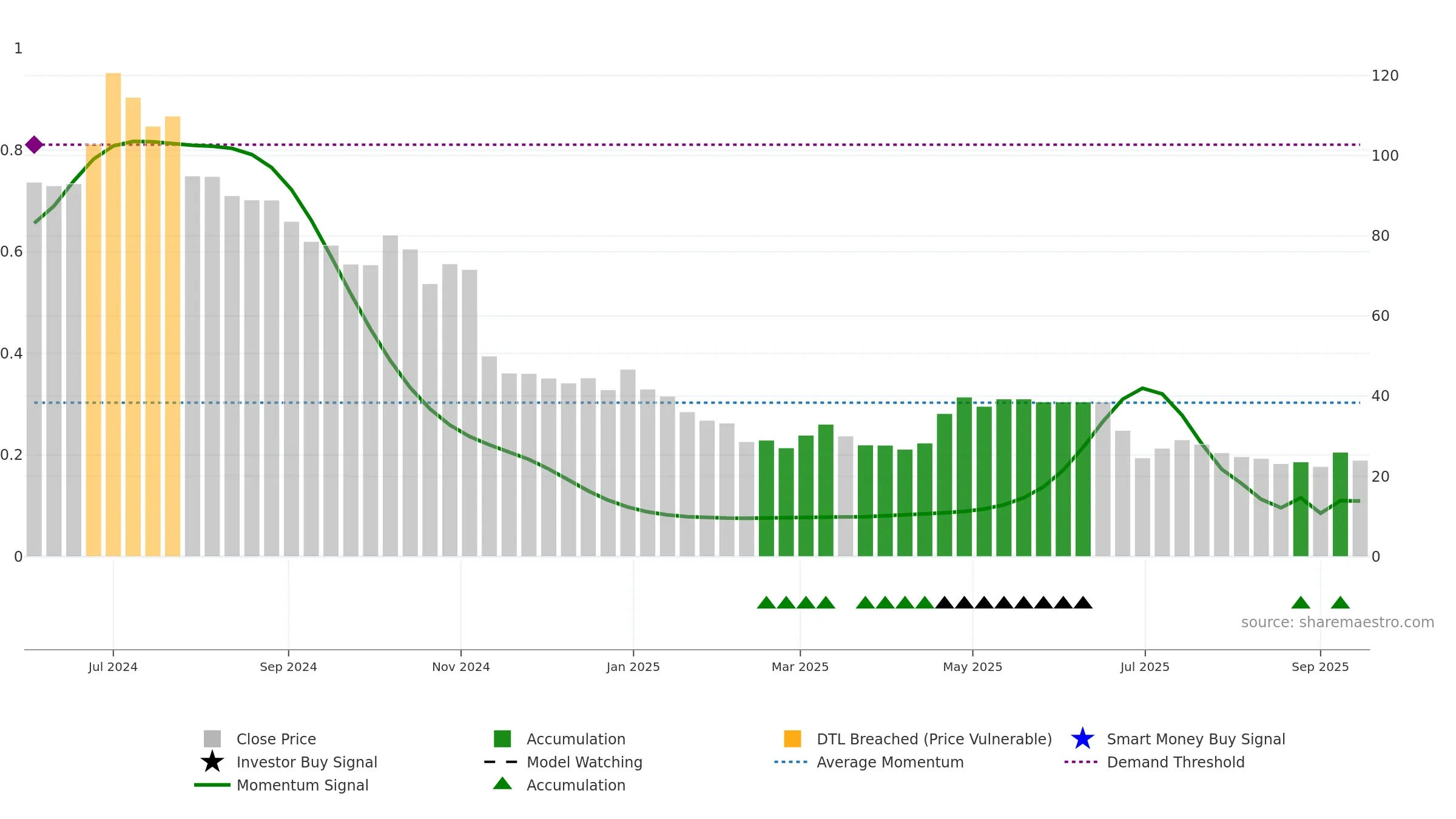Click the Model Watching dashed line icon
This screenshot has width=1456, height=819.
click(501, 761)
